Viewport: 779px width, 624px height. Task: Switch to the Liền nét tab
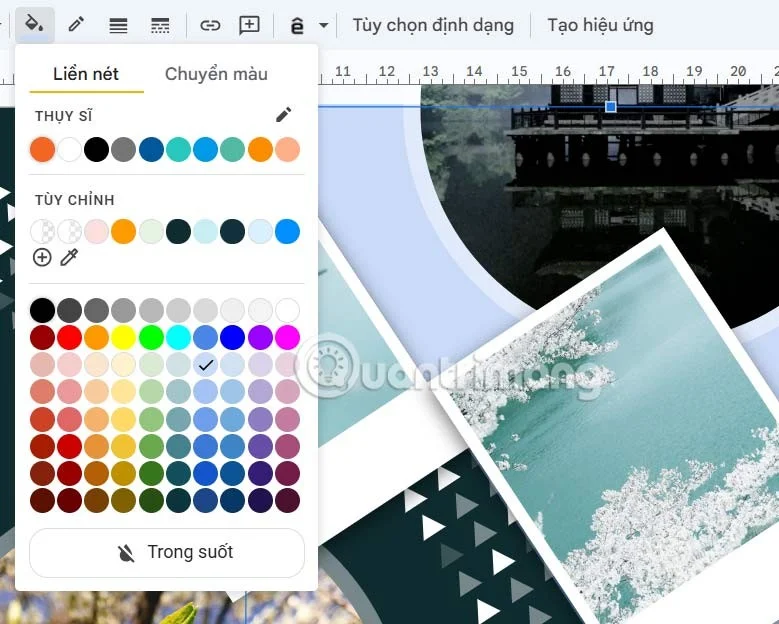86,74
